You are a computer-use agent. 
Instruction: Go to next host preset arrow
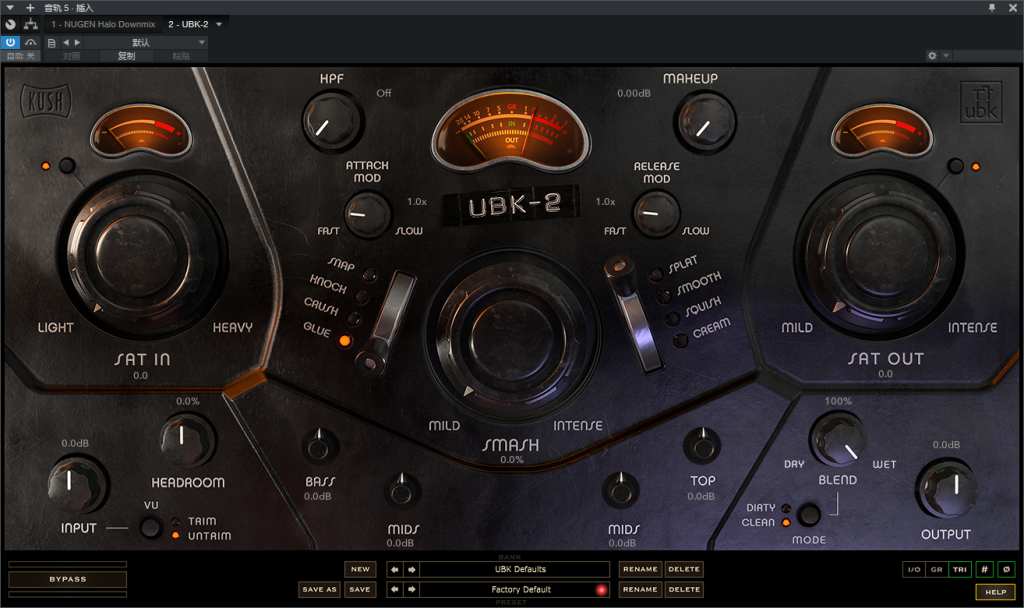point(77,42)
